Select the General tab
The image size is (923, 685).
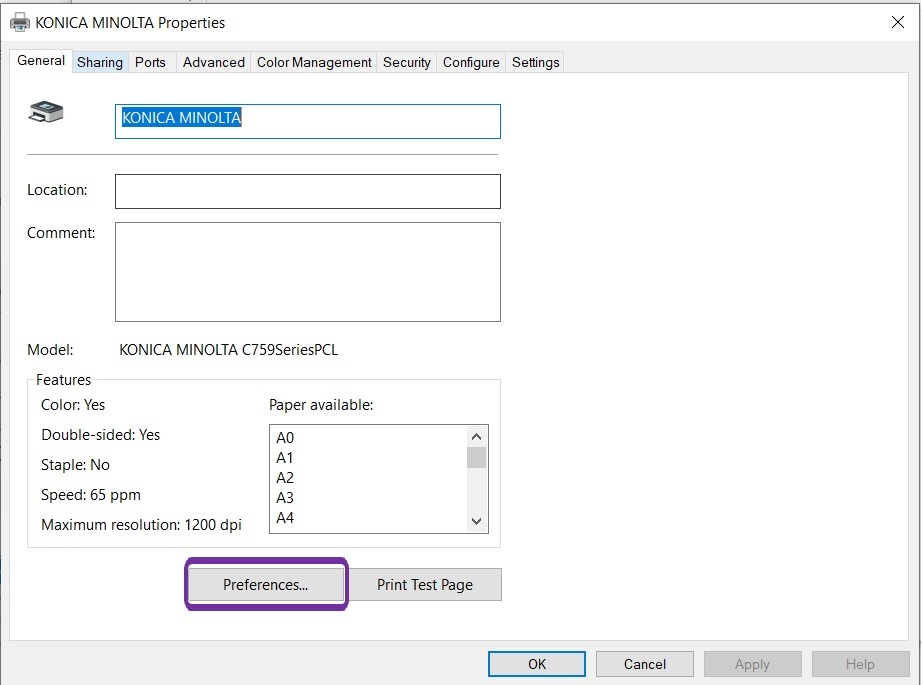point(40,60)
